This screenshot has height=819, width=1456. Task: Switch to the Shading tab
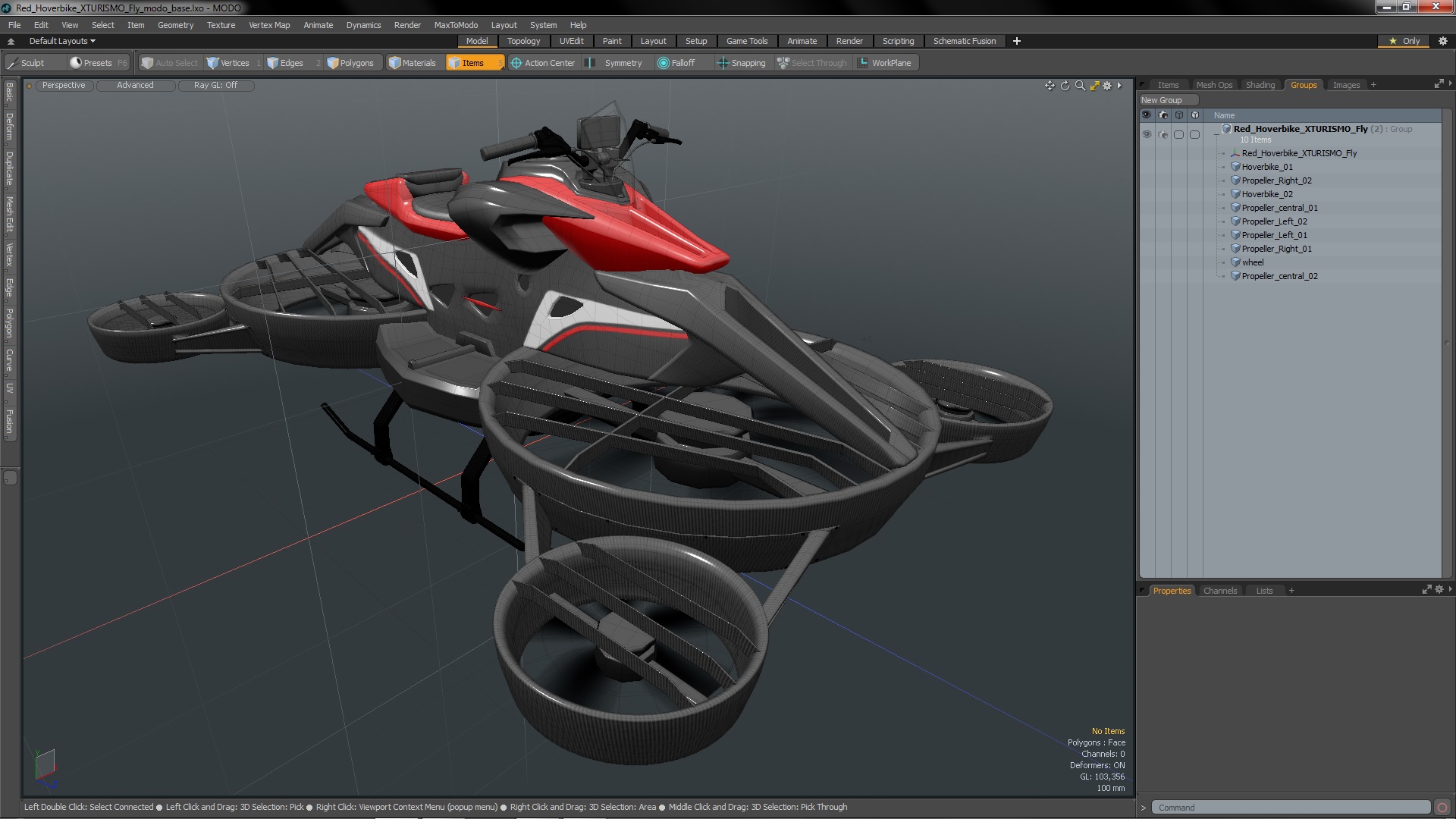click(1260, 85)
